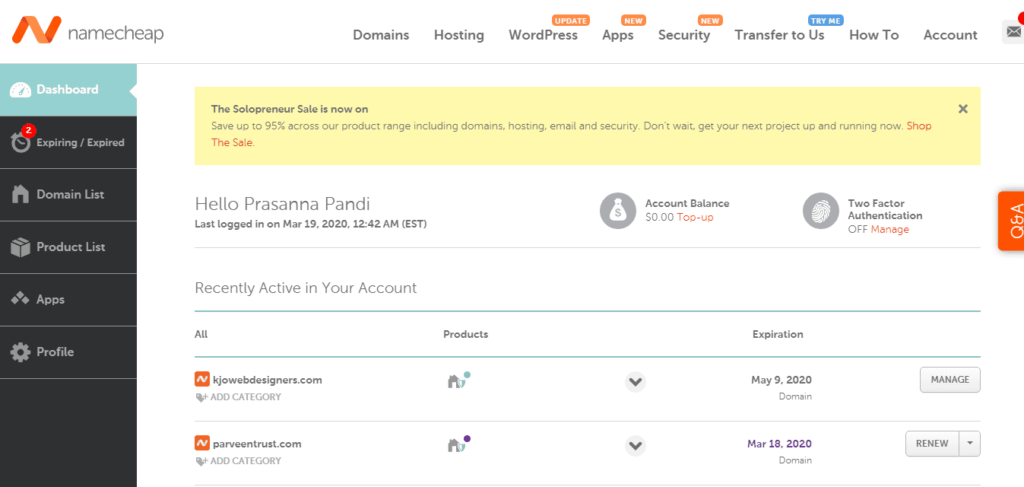Open the Hosting menu
This screenshot has width=1024, height=487.
(459, 35)
